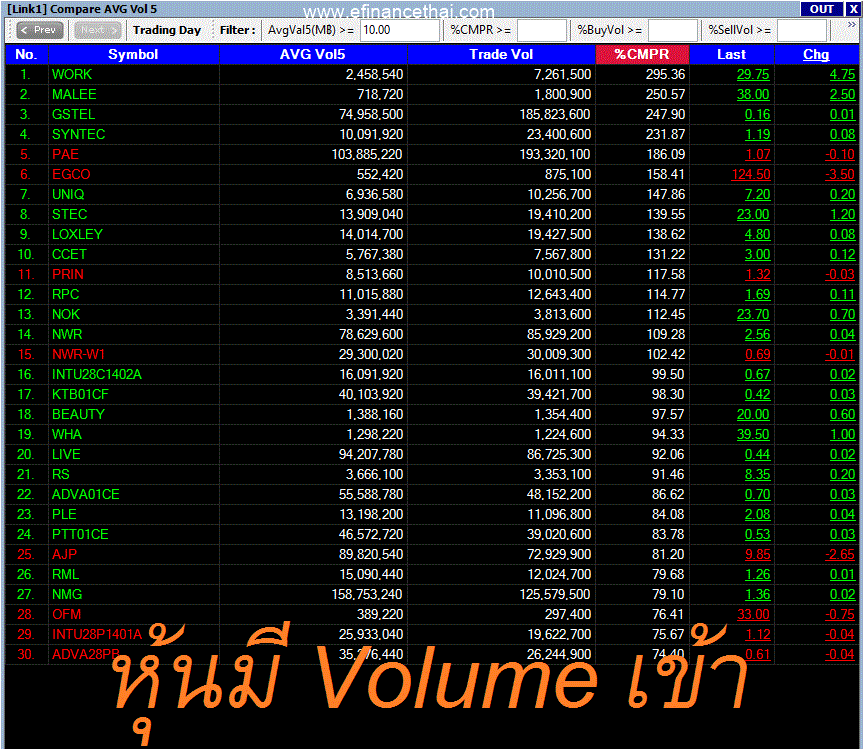This screenshot has height=749, width=863.
Task: Sort by the Last column header
Action: click(731, 54)
